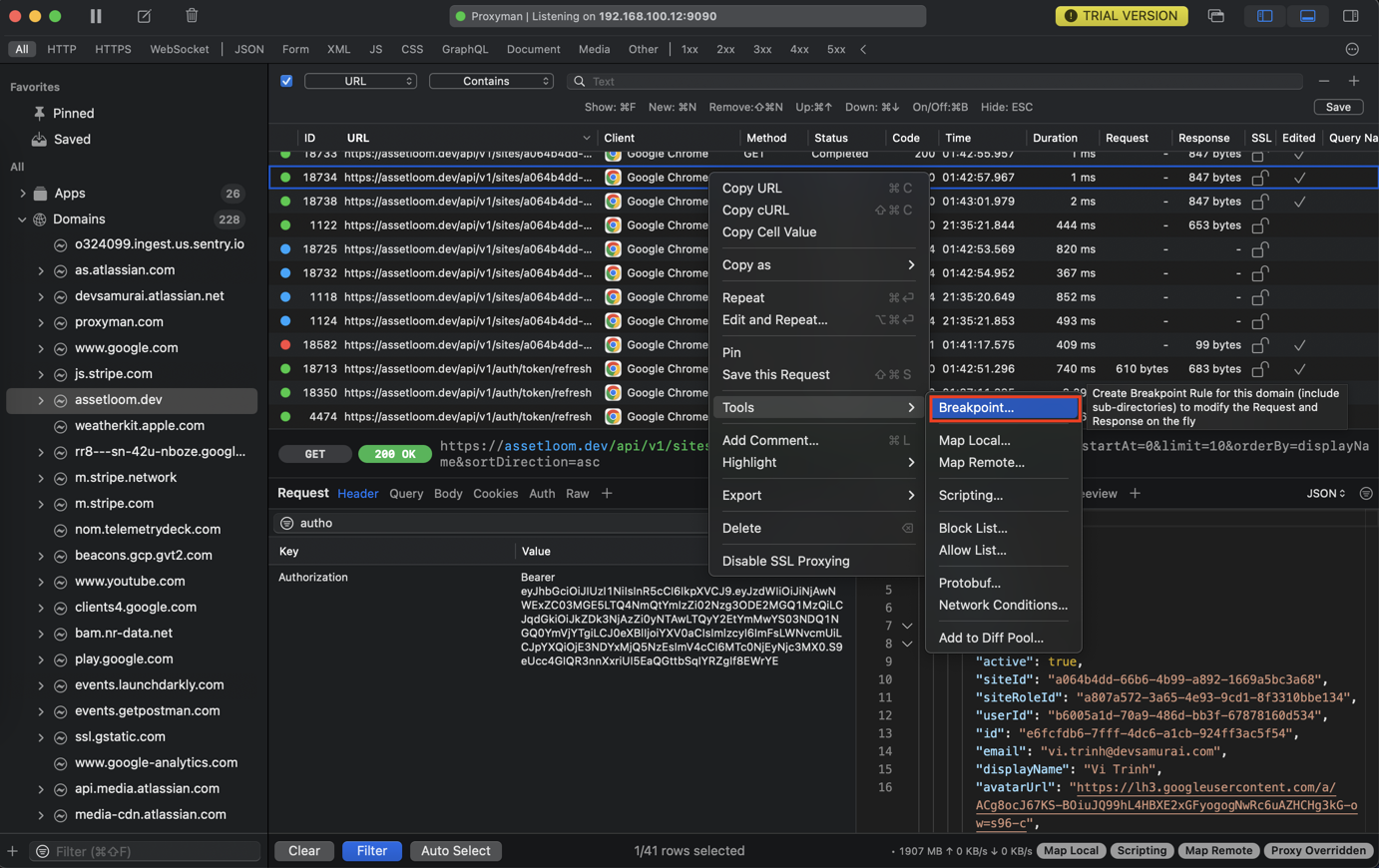Expand the www.google.com domain
This screenshot has height=868, width=1379.
(x=41, y=348)
